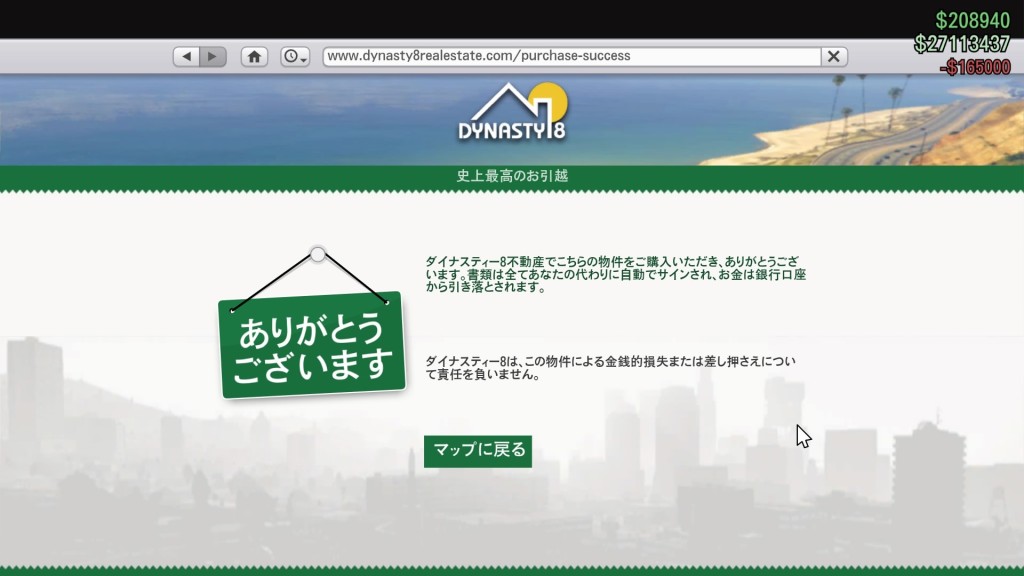Close the browser with the X button
This screenshot has width=1024, height=576.
coord(834,57)
